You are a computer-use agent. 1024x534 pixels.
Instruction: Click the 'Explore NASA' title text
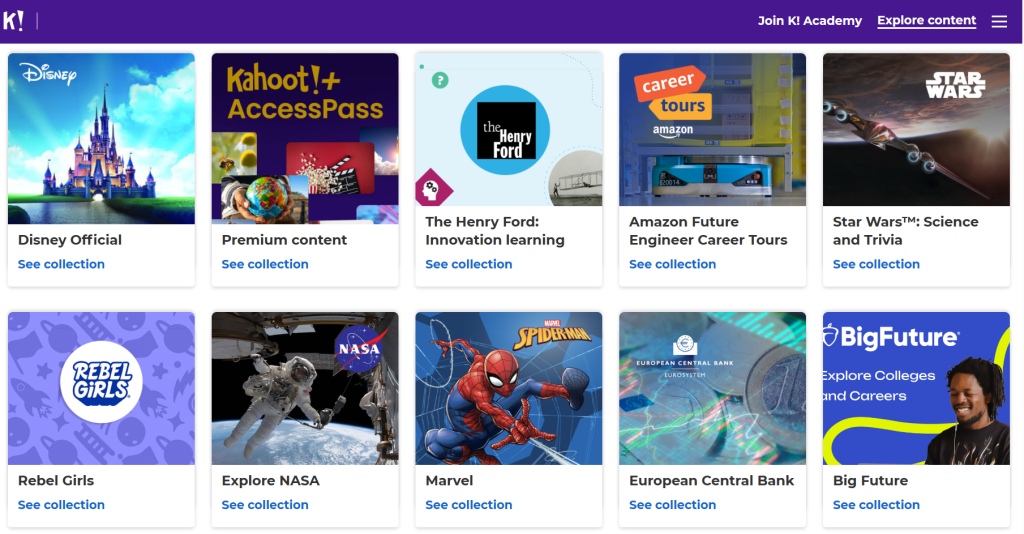[270, 481]
